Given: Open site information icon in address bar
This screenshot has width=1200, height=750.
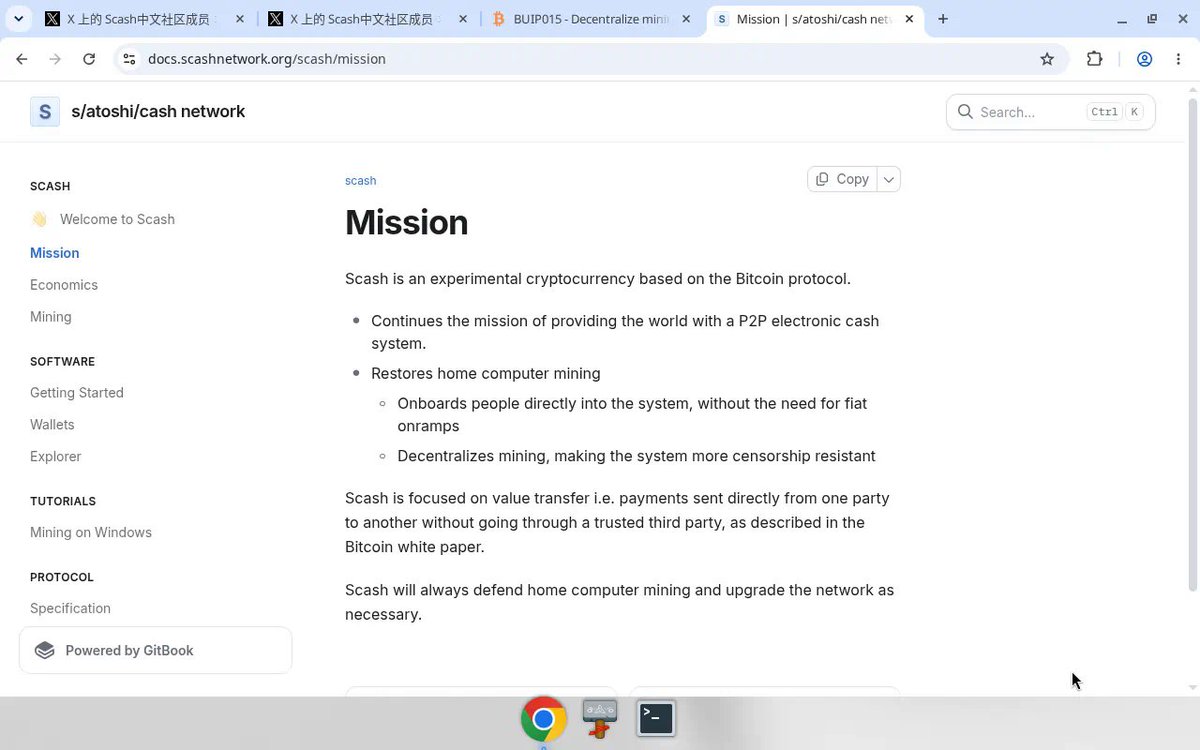Looking at the screenshot, I should [129, 59].
